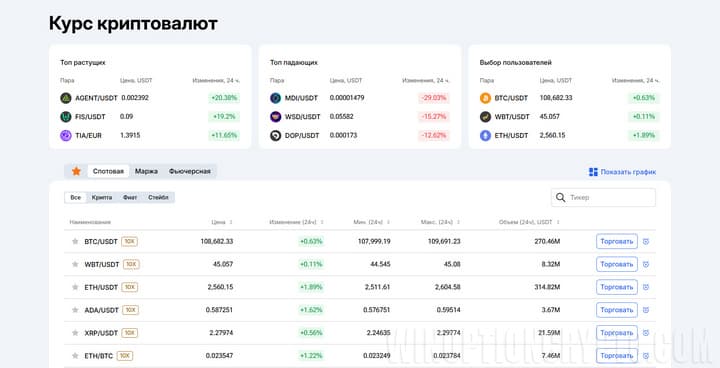720x368 pixels.
Task: Click the chart grid icon beside Показать график
Action: pos(593,172)
